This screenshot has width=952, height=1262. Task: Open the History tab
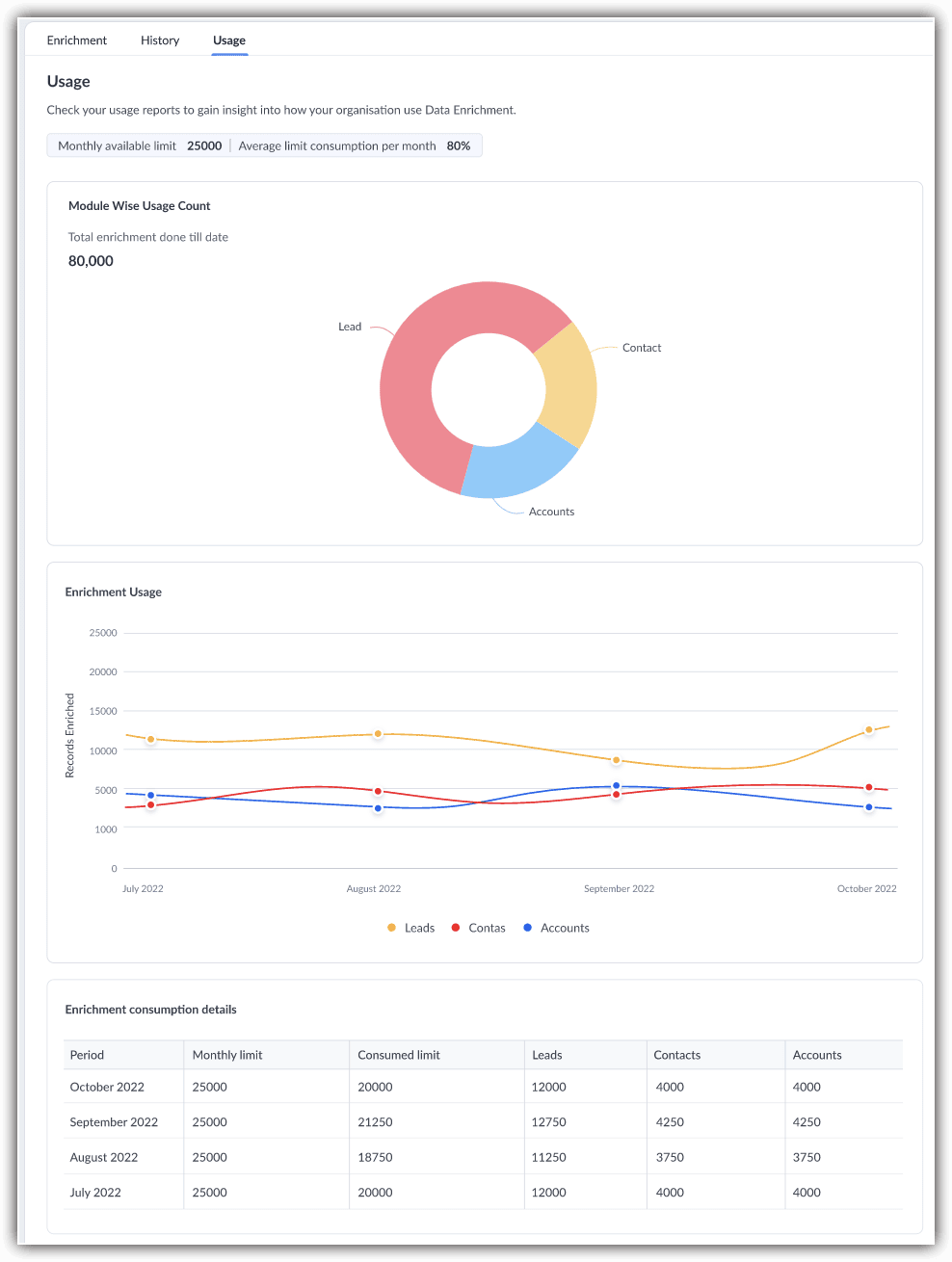point(160,40)
